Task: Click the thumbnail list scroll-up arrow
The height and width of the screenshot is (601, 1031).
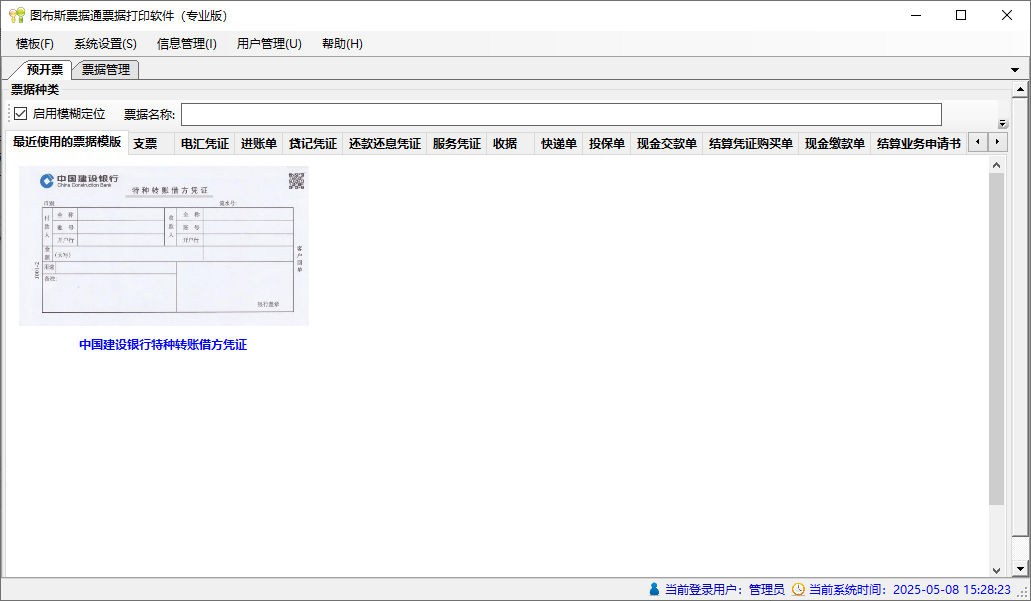Action: pyautogui.click(x=996, y=165)
